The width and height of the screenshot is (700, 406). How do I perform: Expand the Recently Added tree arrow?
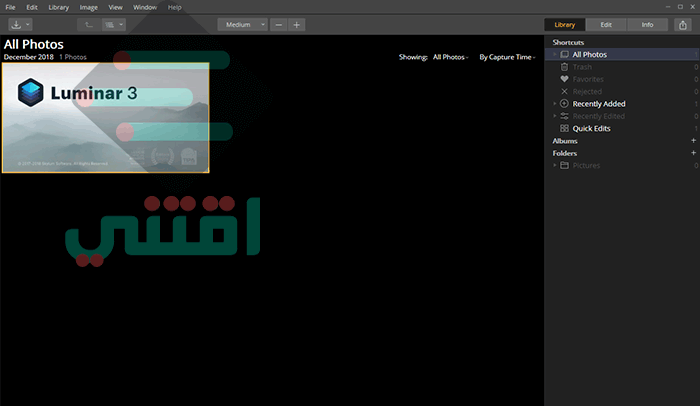tap(555, 104)
